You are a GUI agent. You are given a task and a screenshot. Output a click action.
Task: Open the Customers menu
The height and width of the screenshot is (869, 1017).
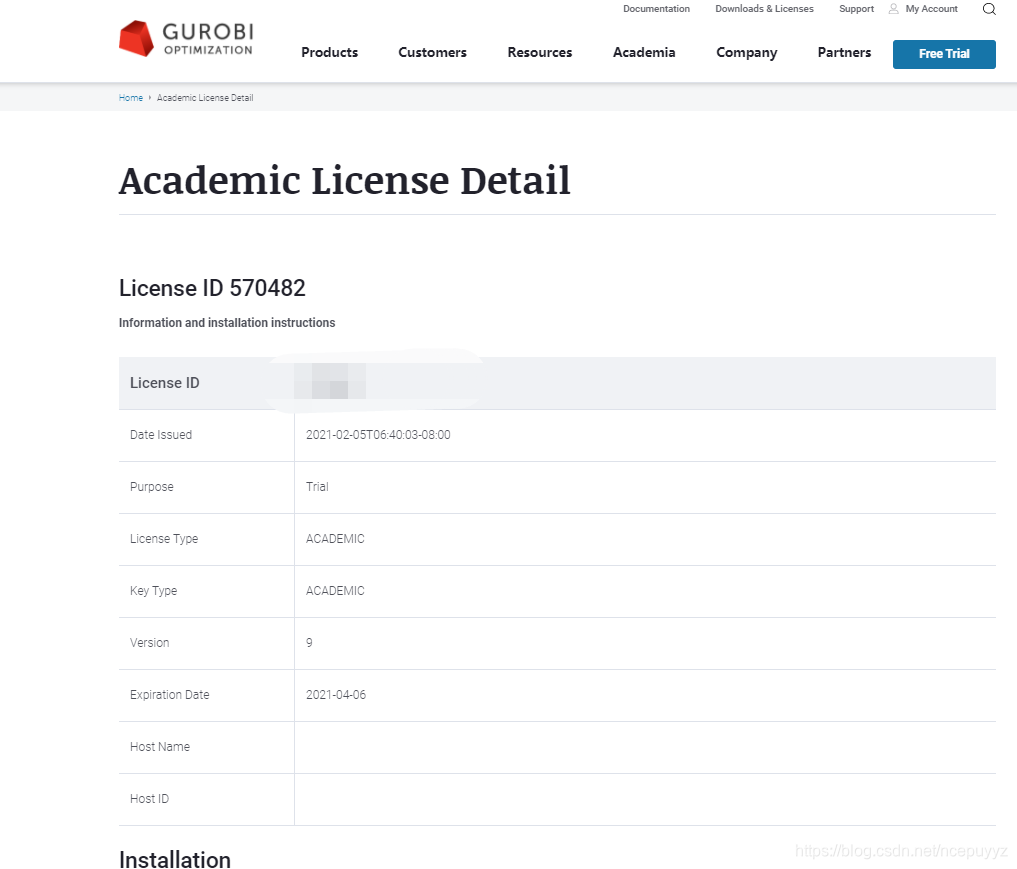[433, 53]
